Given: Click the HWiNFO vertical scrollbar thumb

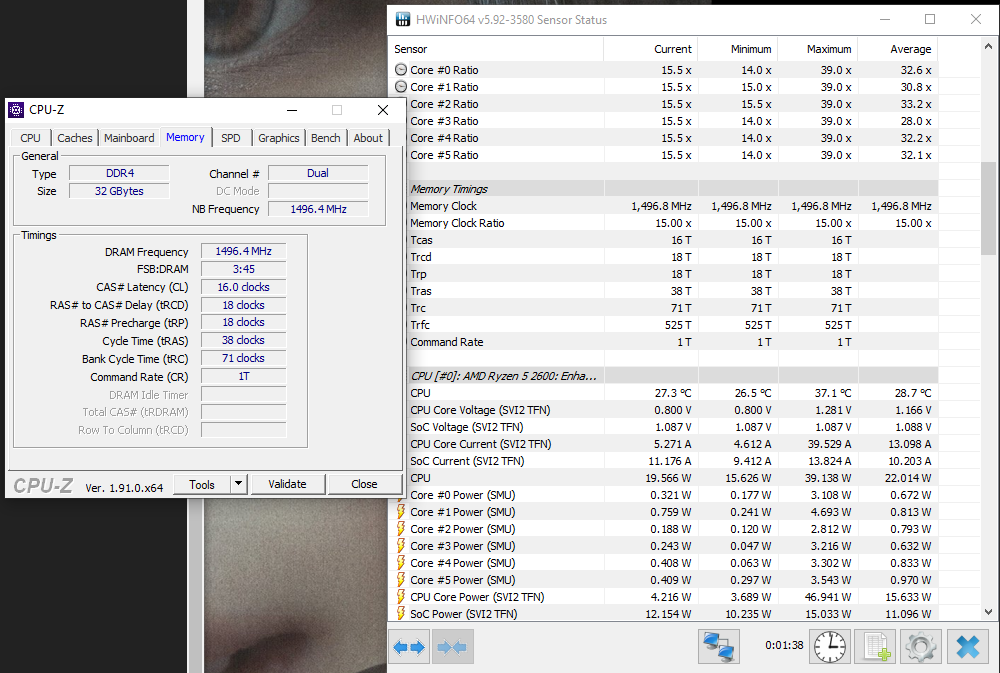Looking at the screenshot, I should pos(988,209).
